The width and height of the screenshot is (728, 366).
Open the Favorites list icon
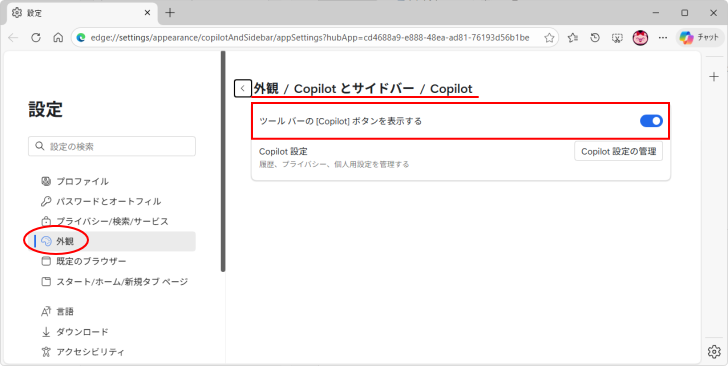click(x=572, y=38)
